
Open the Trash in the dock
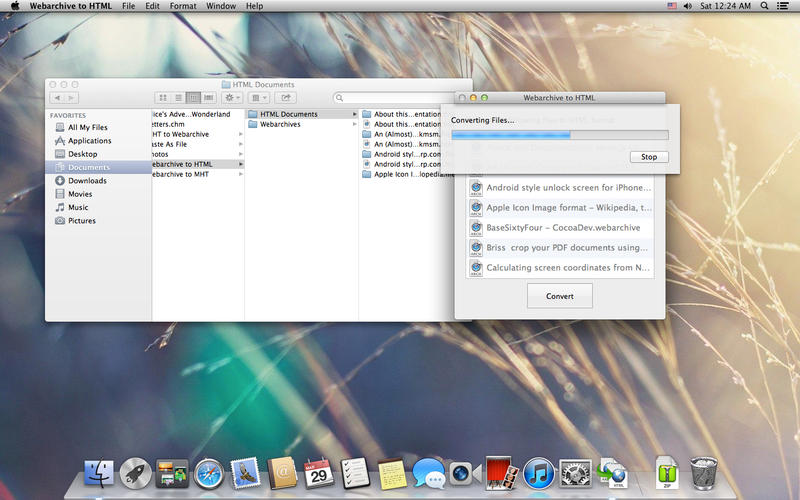(x=704, y=474)
